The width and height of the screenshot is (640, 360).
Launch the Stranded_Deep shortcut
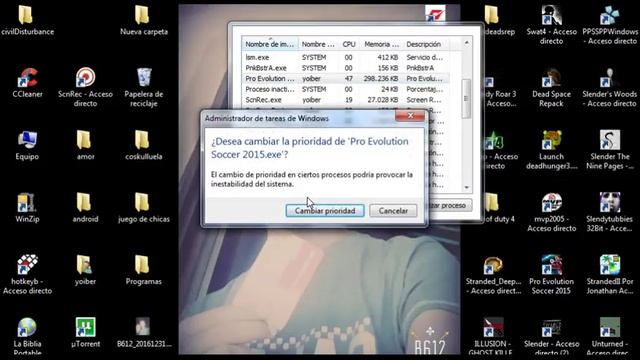point(493,265)
